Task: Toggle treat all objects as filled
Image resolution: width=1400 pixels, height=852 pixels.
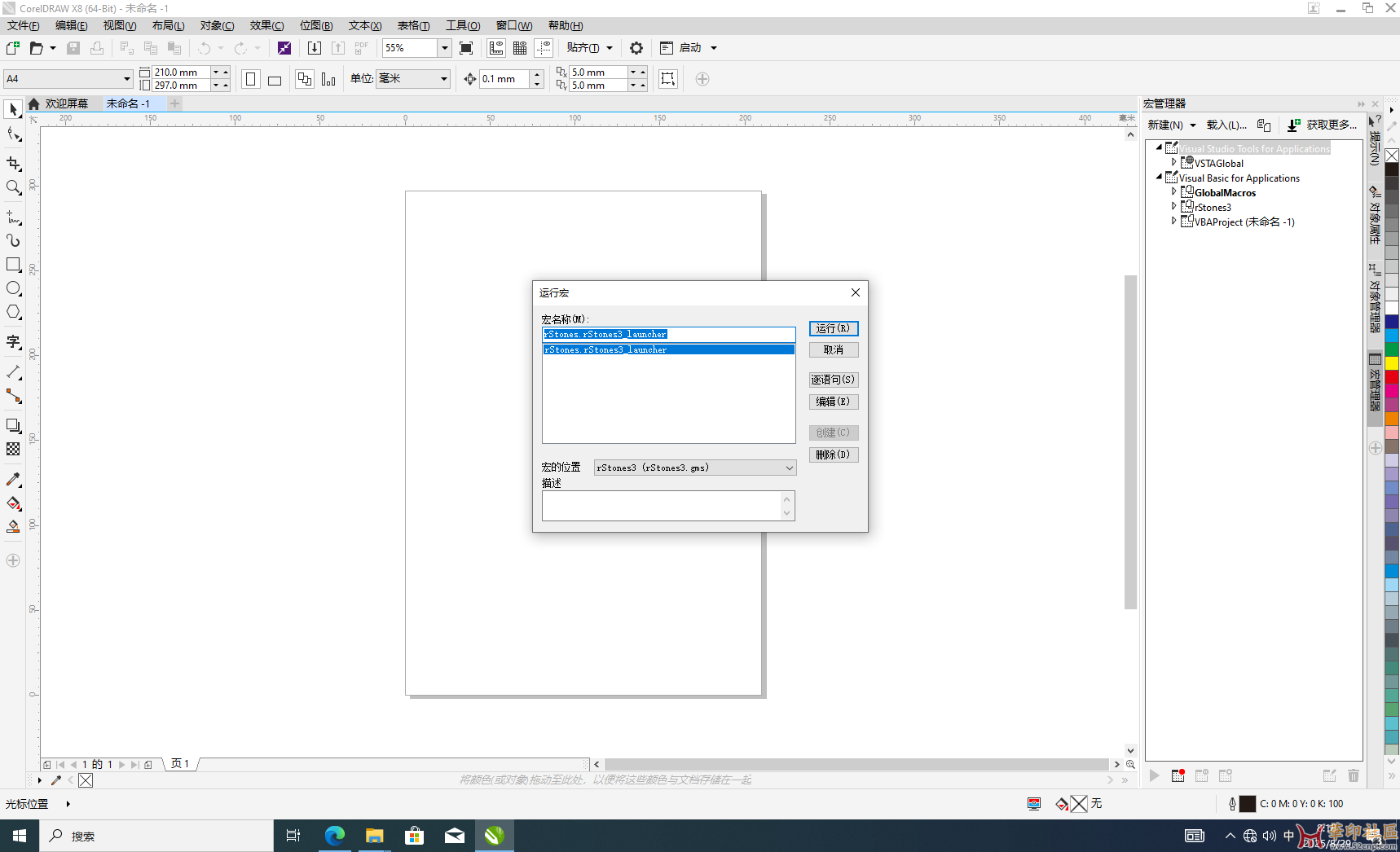Action: 667,79
